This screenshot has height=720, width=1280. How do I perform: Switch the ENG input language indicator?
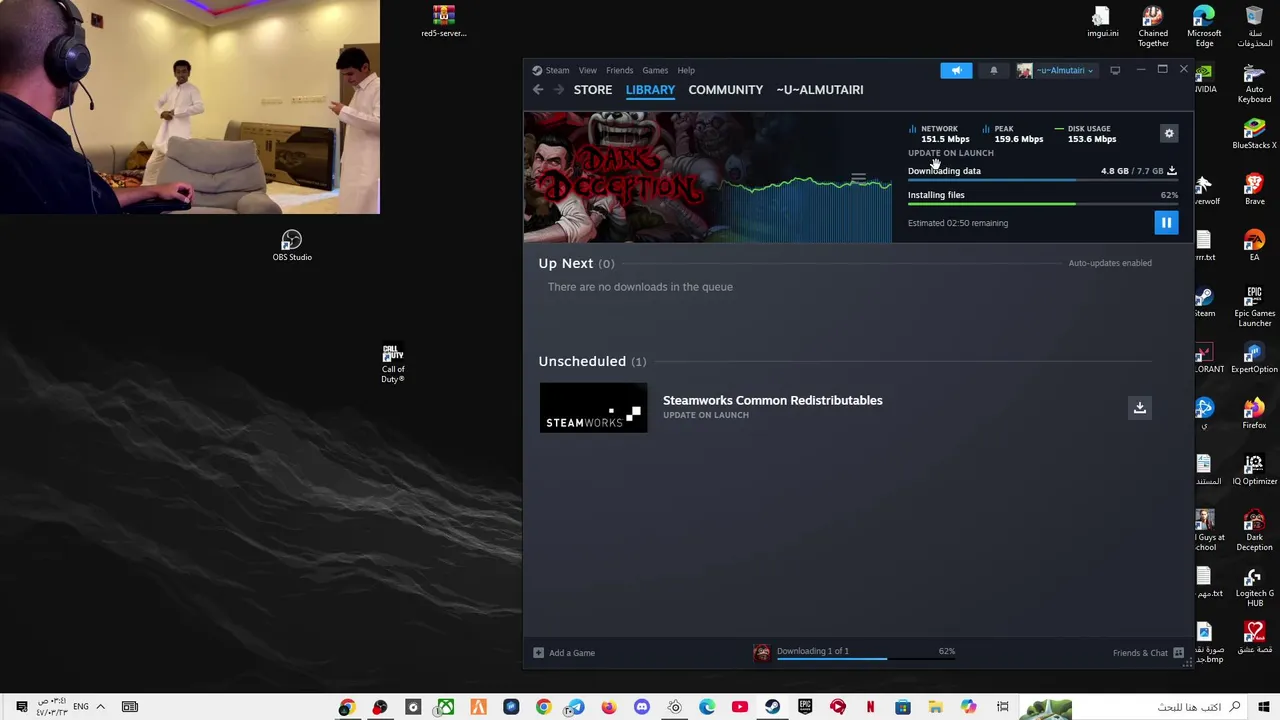click(x=81, y=707)
